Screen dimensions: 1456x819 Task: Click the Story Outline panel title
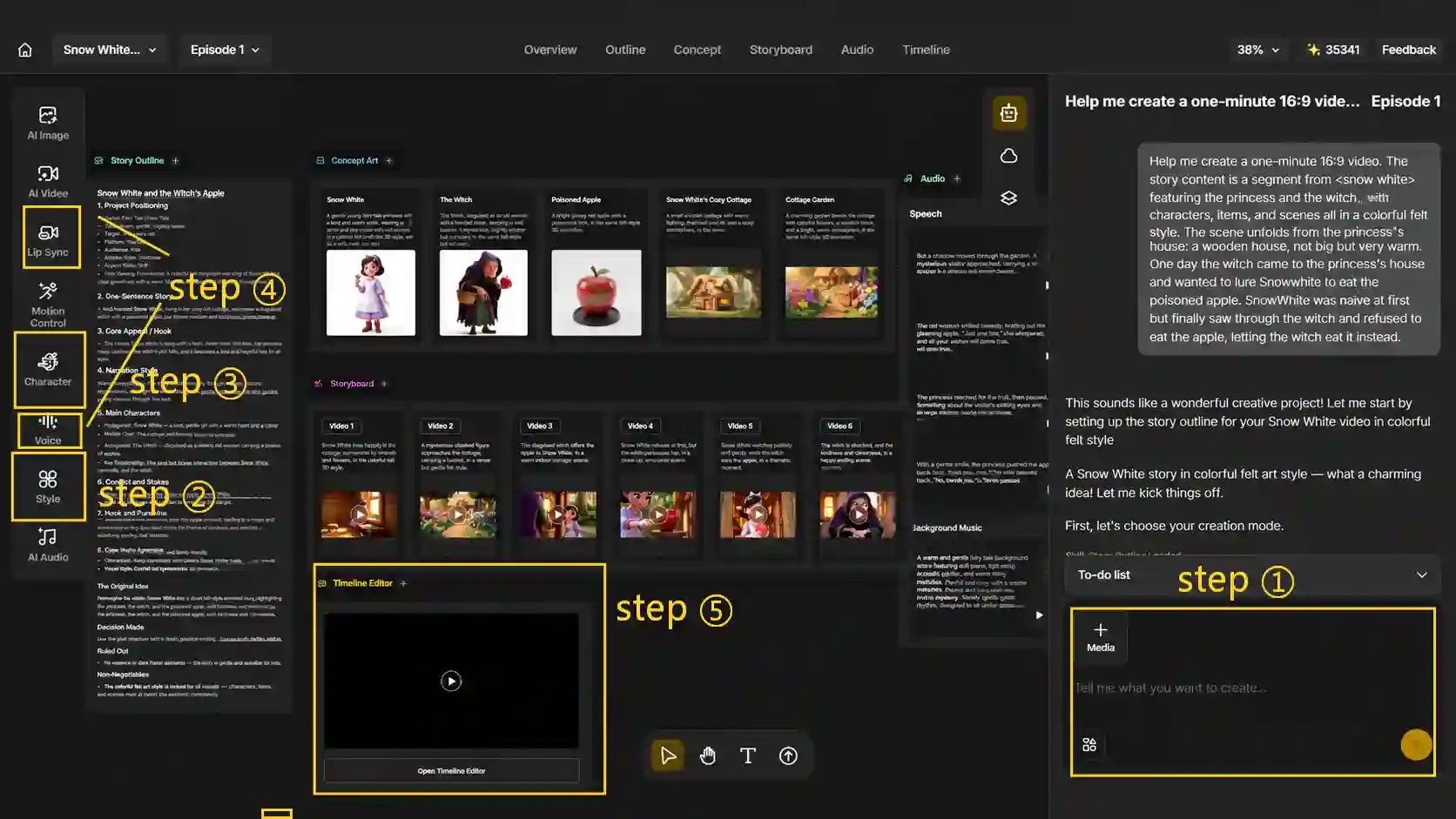pyautogui.click(x=137, y=160)
